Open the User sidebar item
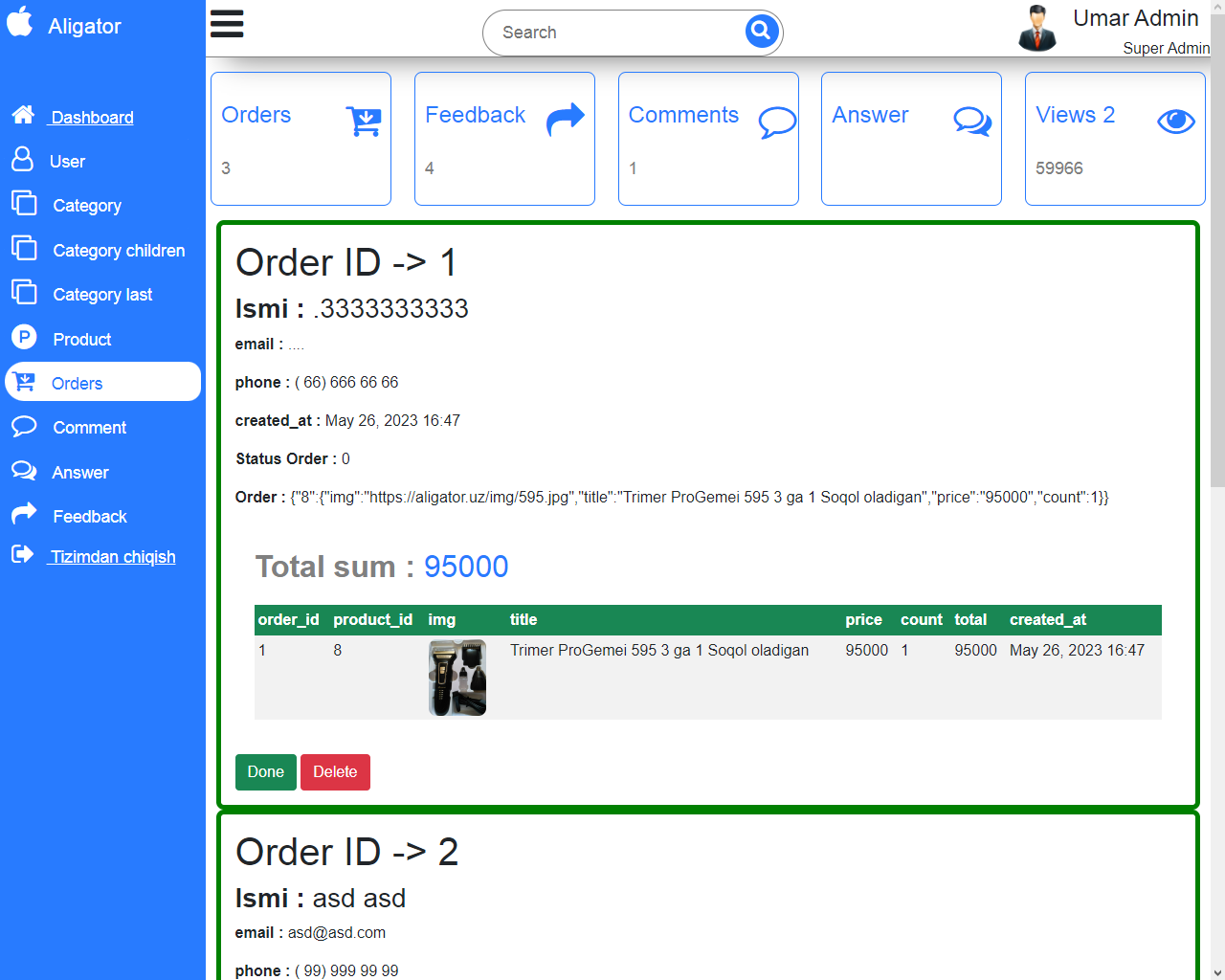The height and width of the screenshot is (980, 1225). coord(67,162)
